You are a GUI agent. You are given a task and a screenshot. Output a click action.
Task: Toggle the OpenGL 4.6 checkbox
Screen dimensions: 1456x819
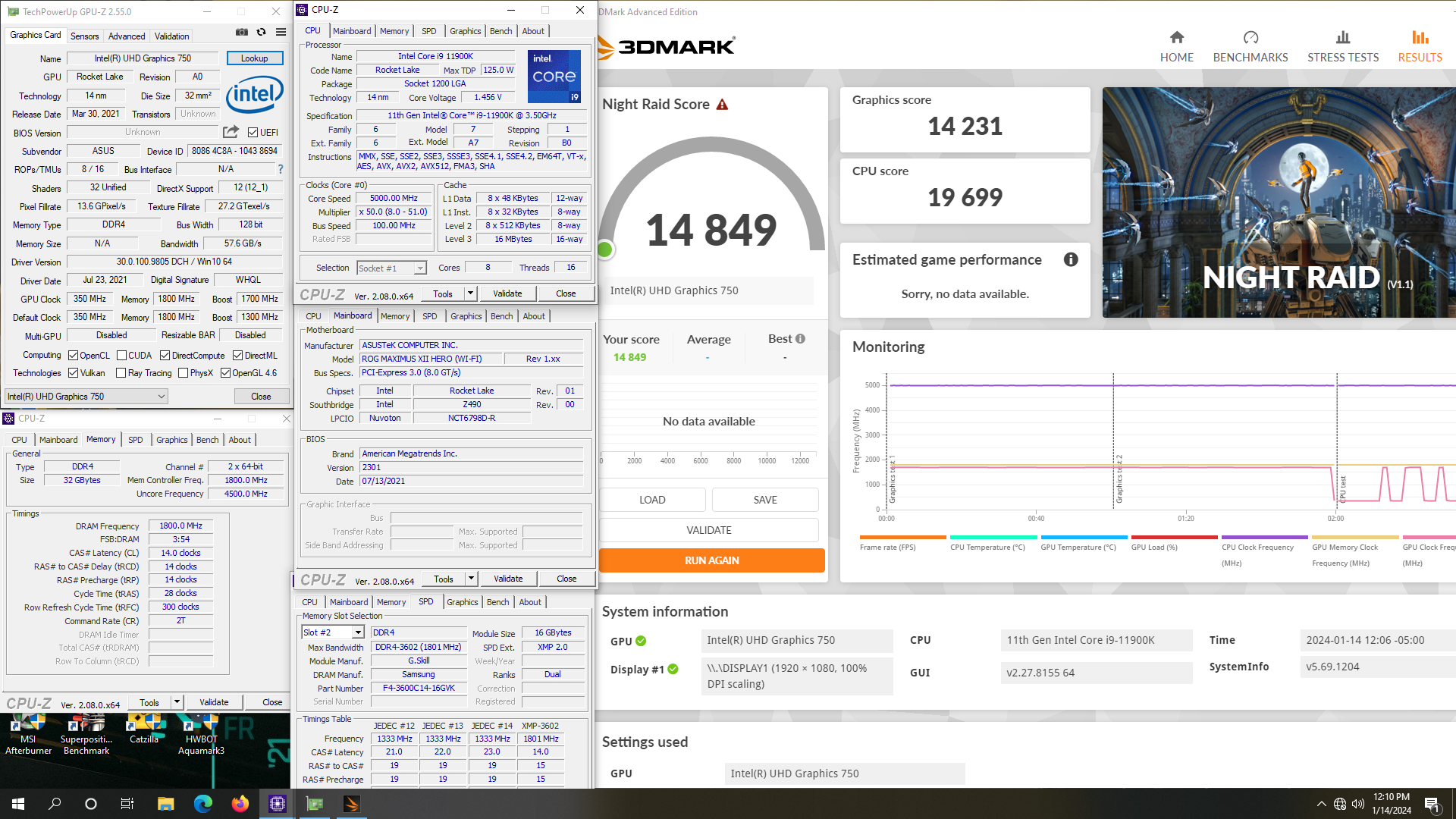tap(225, 372)
